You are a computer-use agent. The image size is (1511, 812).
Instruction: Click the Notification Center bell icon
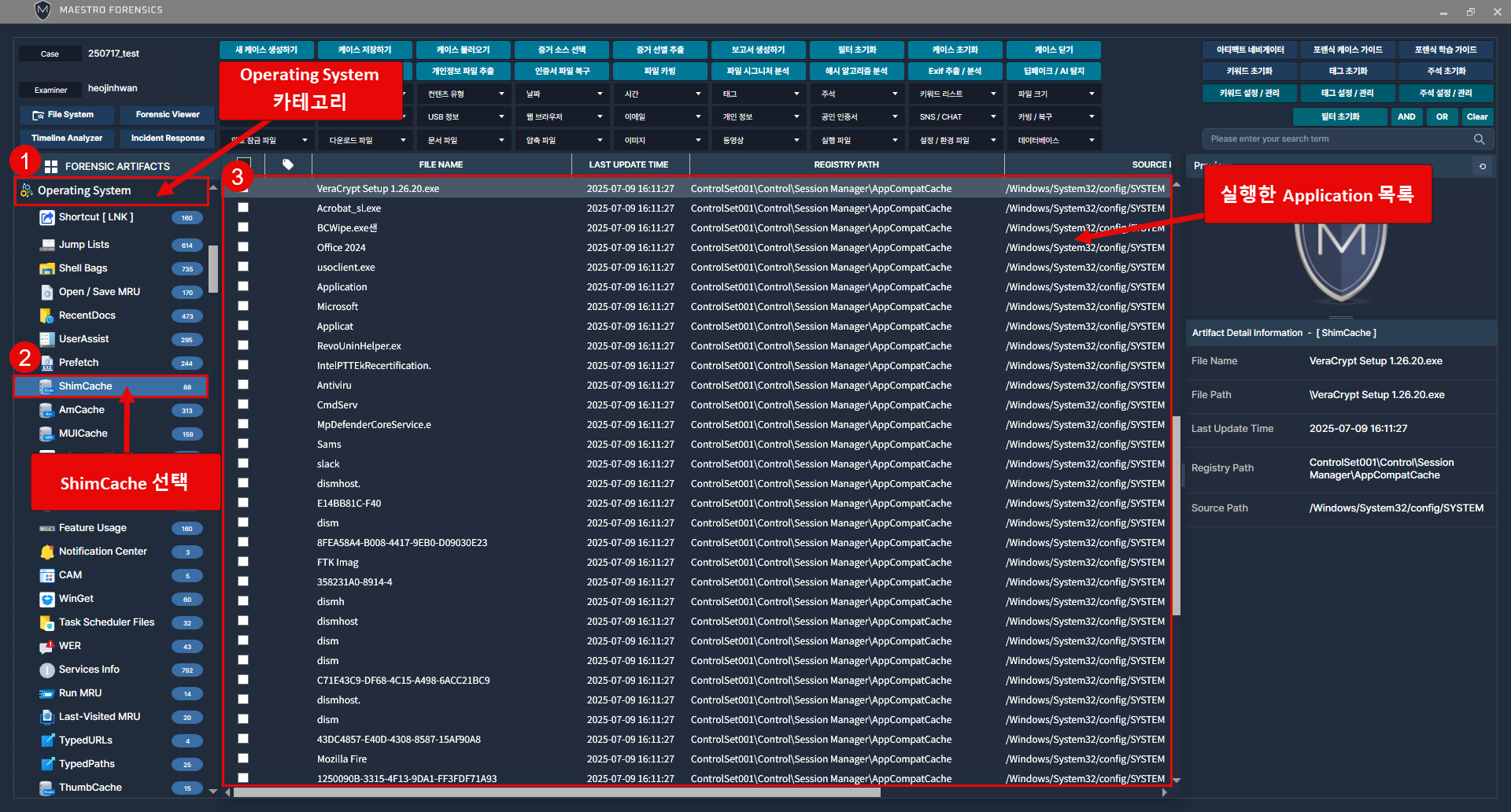coord(47,552)
